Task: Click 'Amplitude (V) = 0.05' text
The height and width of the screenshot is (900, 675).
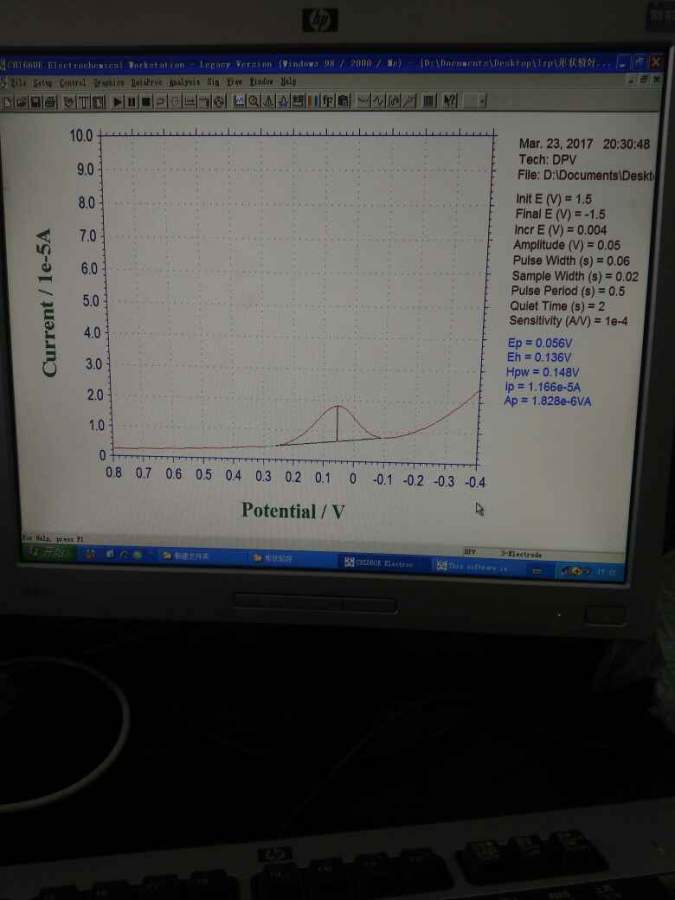Action: [x=567, y=245]
